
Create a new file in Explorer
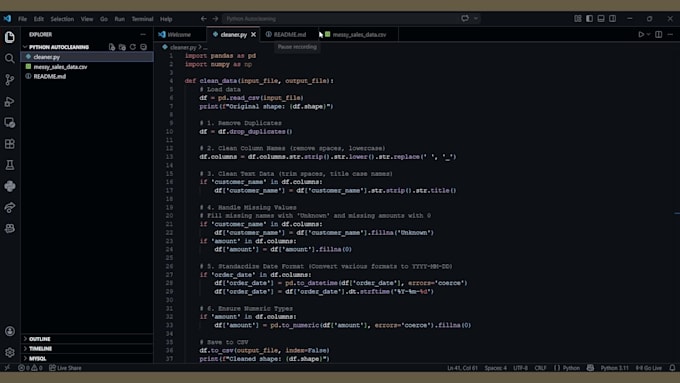[112, 47]
